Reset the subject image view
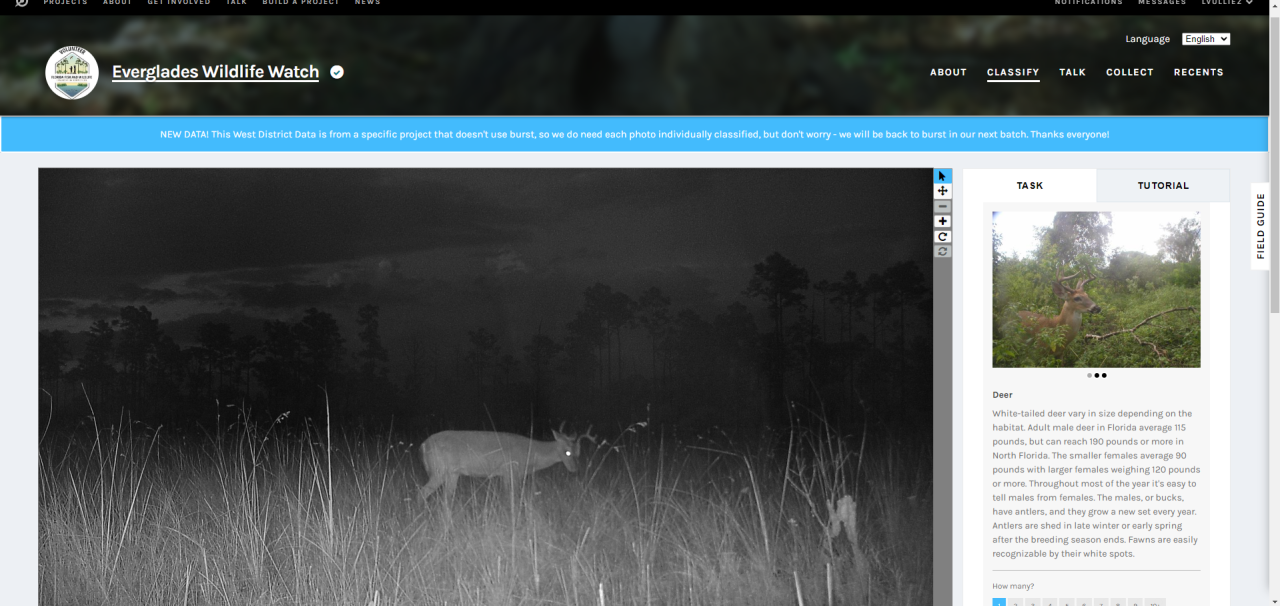The height and width of the screenshot is (606, 1280). 942,251
